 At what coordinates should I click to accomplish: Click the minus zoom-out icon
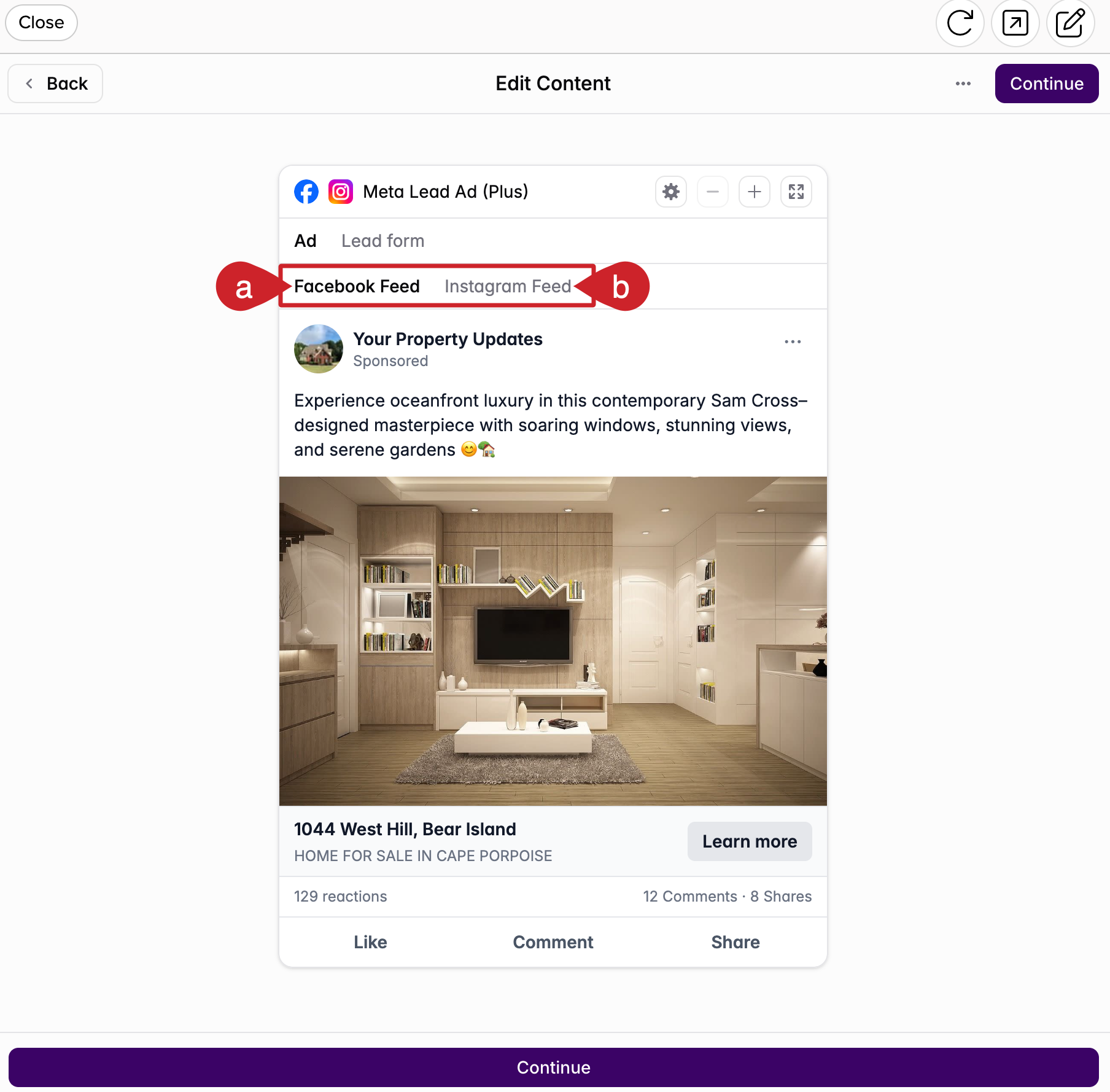[x=713, y=192]
